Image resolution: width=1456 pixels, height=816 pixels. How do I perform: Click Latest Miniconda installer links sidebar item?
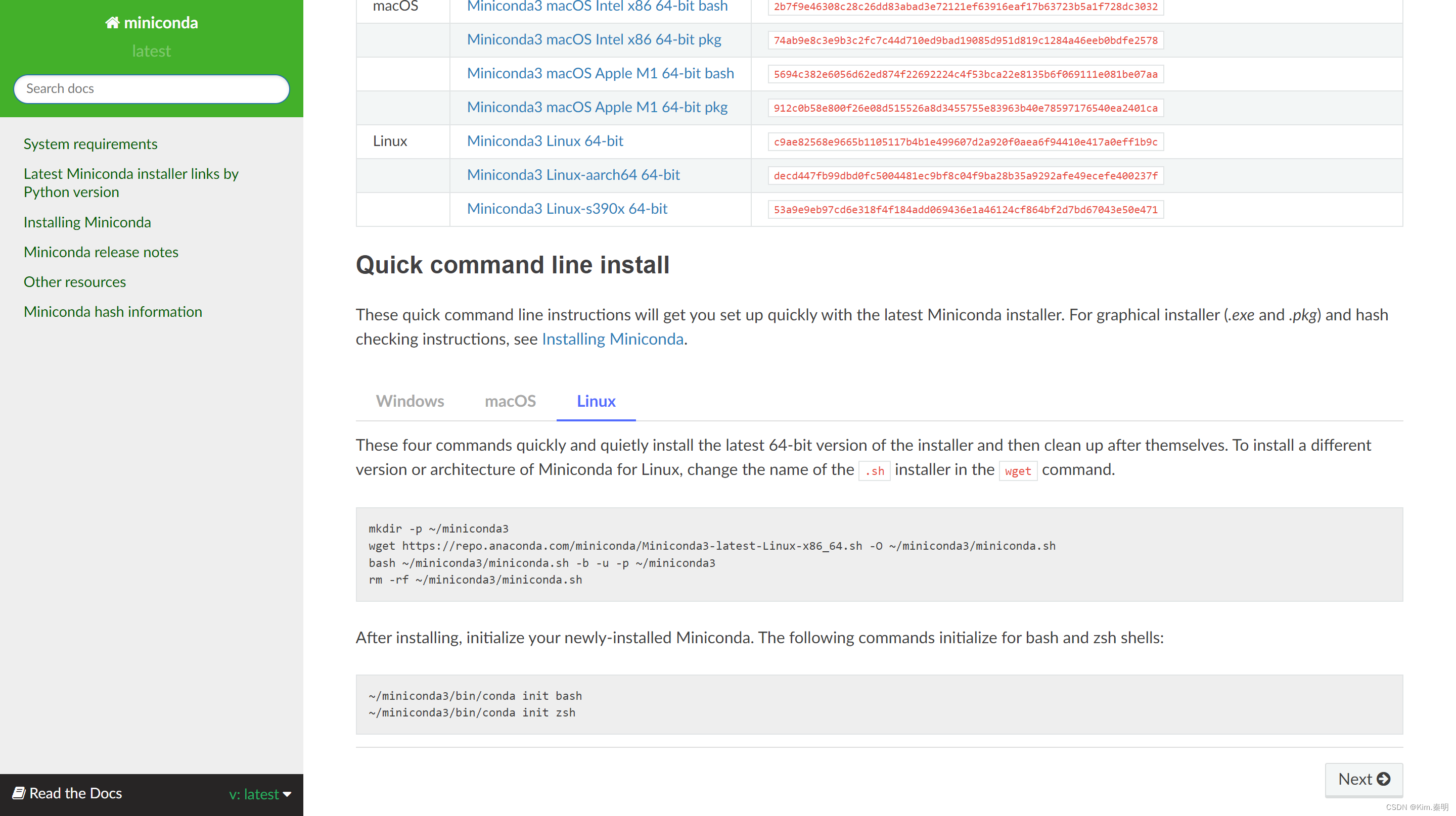coord(131,182)
